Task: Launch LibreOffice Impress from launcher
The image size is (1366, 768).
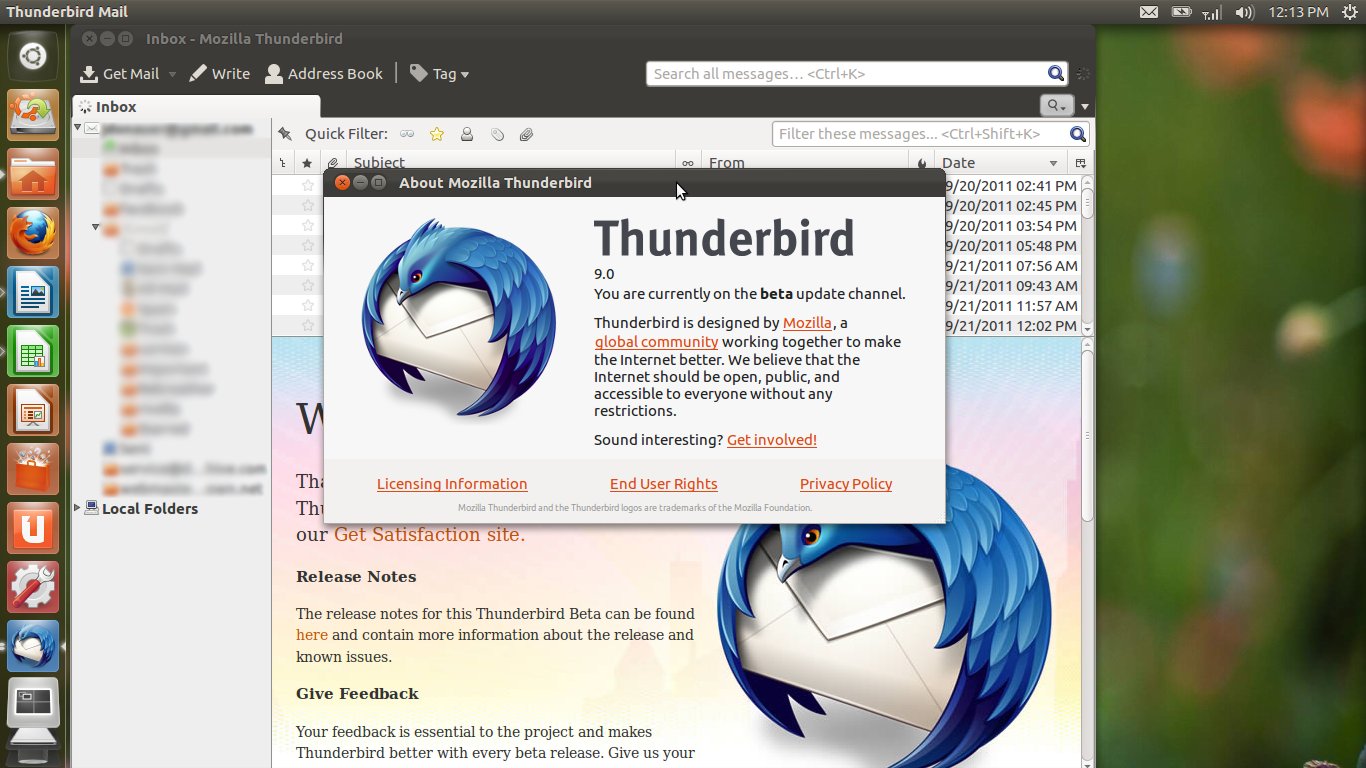Action: tap(33, 411)
